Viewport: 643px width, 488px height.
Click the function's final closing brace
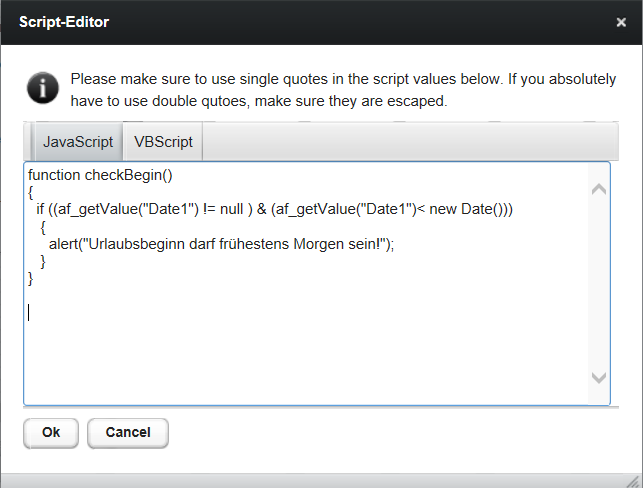point(30,279)
